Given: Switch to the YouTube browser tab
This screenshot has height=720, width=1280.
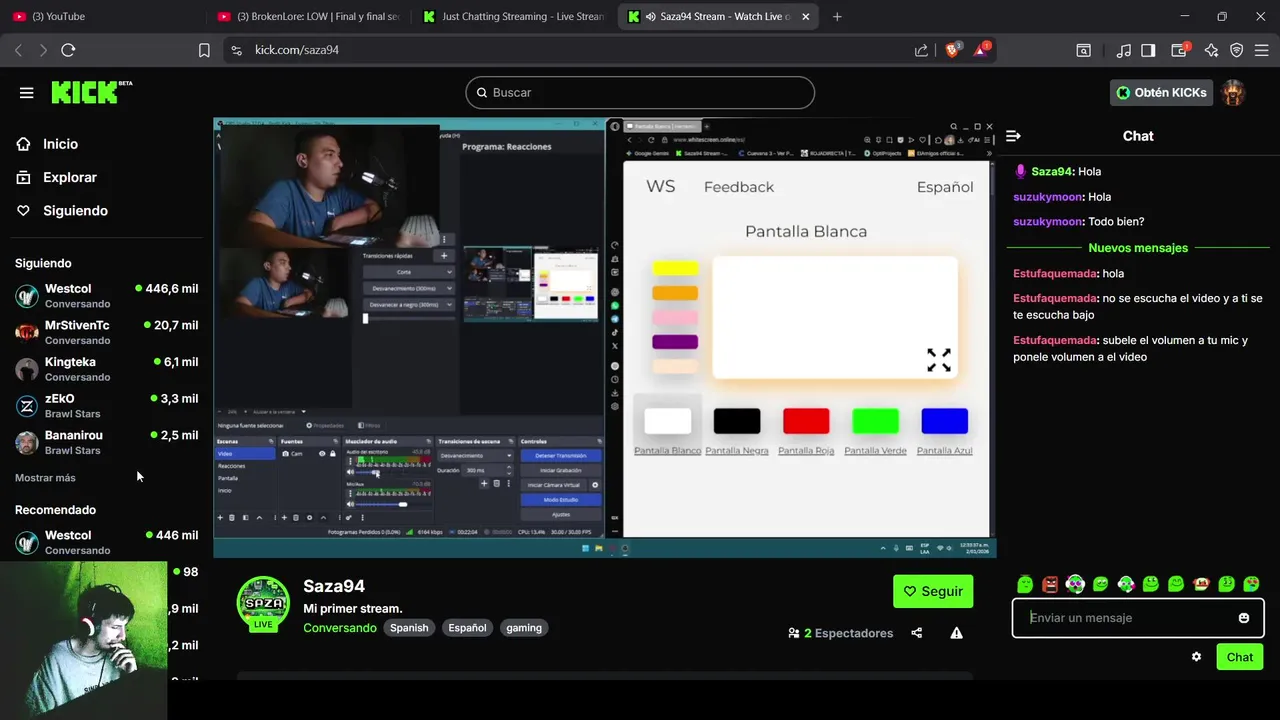Looking at the screenshot, I should click(104, 16).
